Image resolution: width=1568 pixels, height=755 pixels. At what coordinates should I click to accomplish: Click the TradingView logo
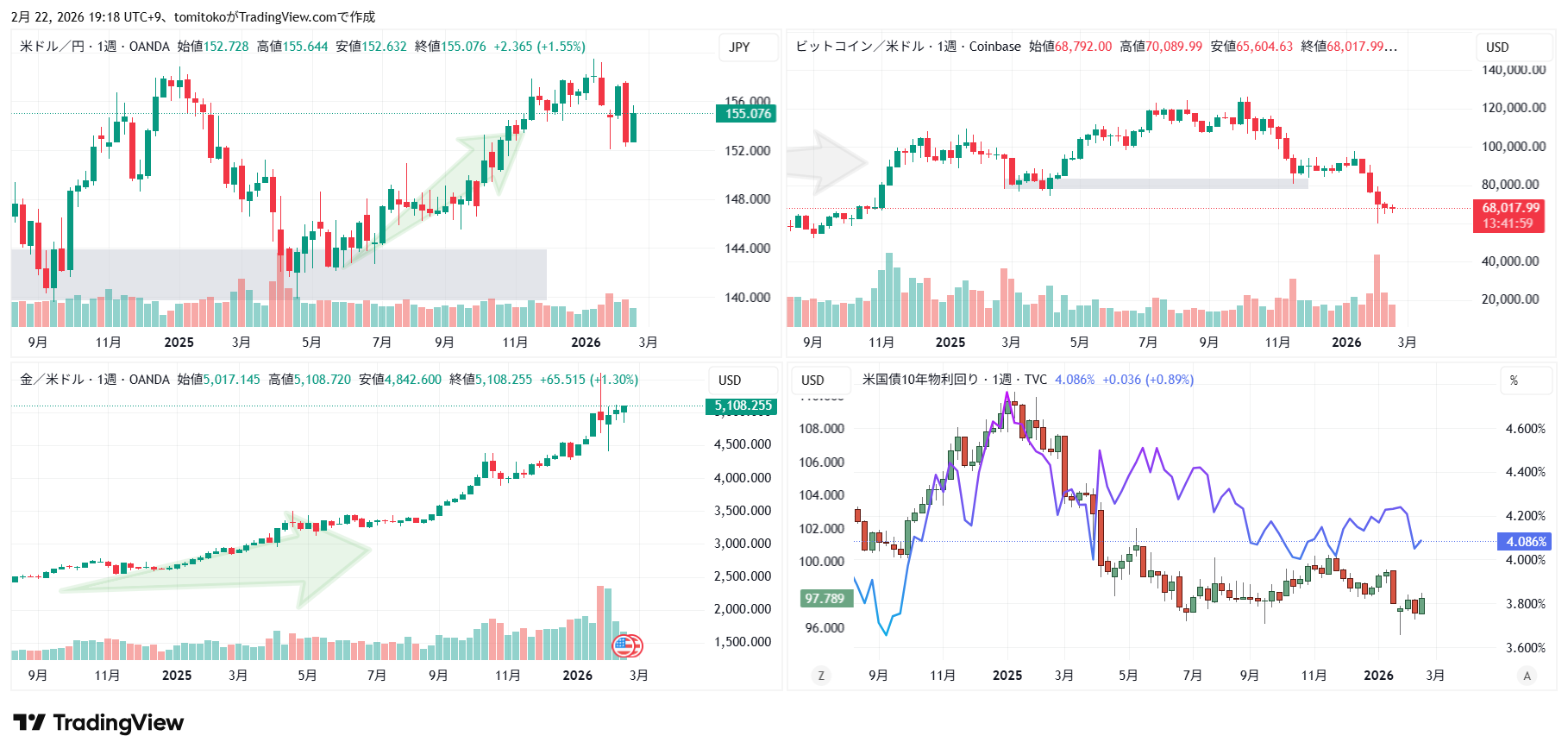[x=98, y=722]
